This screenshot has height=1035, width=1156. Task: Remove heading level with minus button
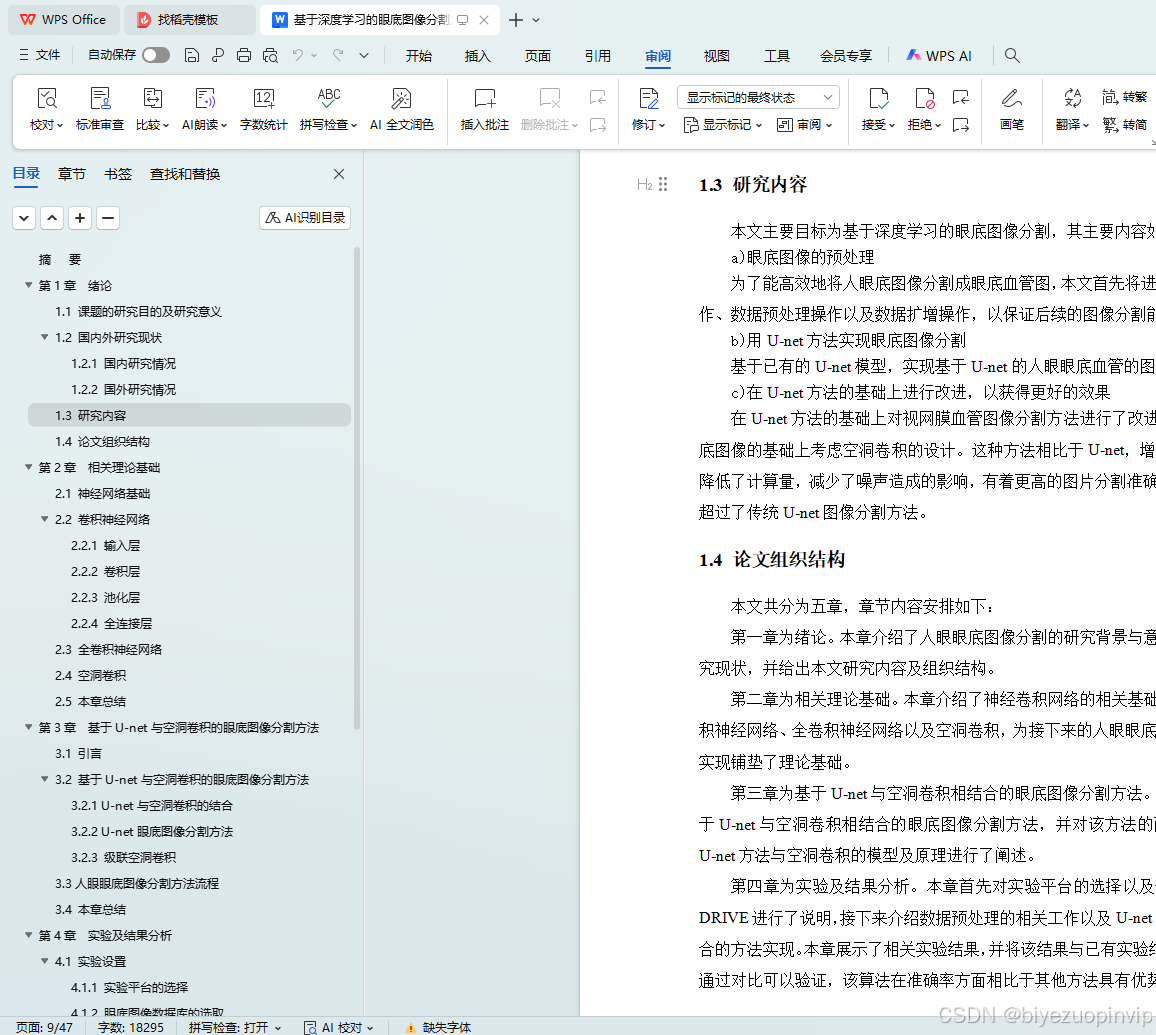[x=108, y=217]
